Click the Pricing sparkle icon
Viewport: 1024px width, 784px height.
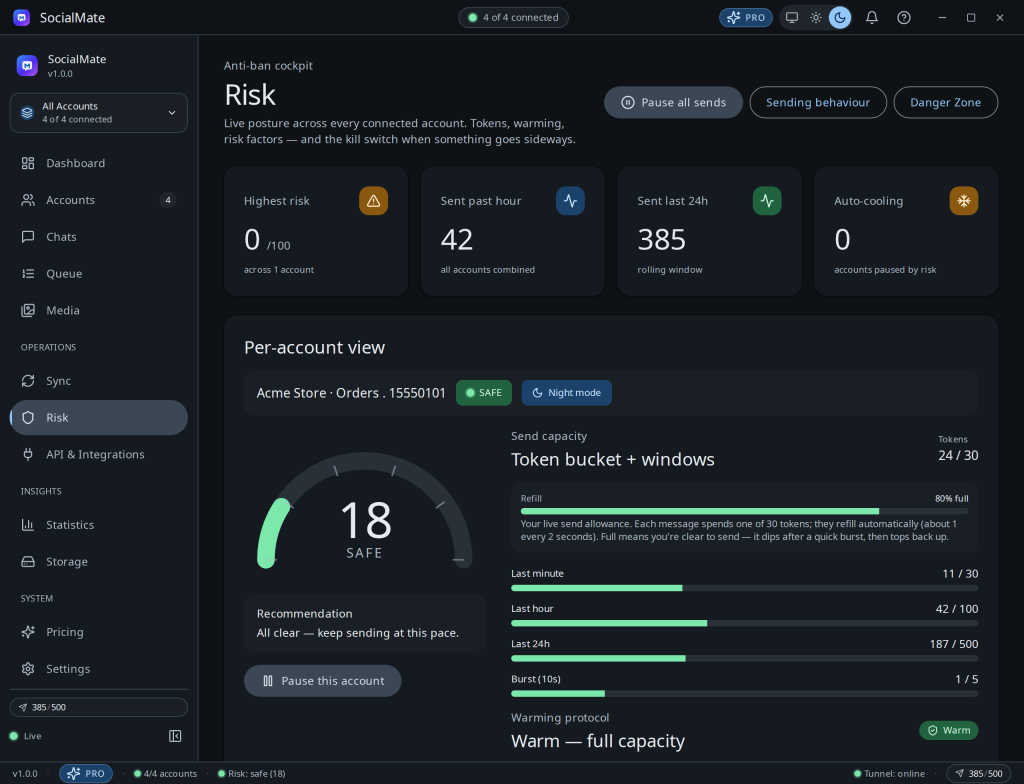pyautogui.click(x=28, y=632)
